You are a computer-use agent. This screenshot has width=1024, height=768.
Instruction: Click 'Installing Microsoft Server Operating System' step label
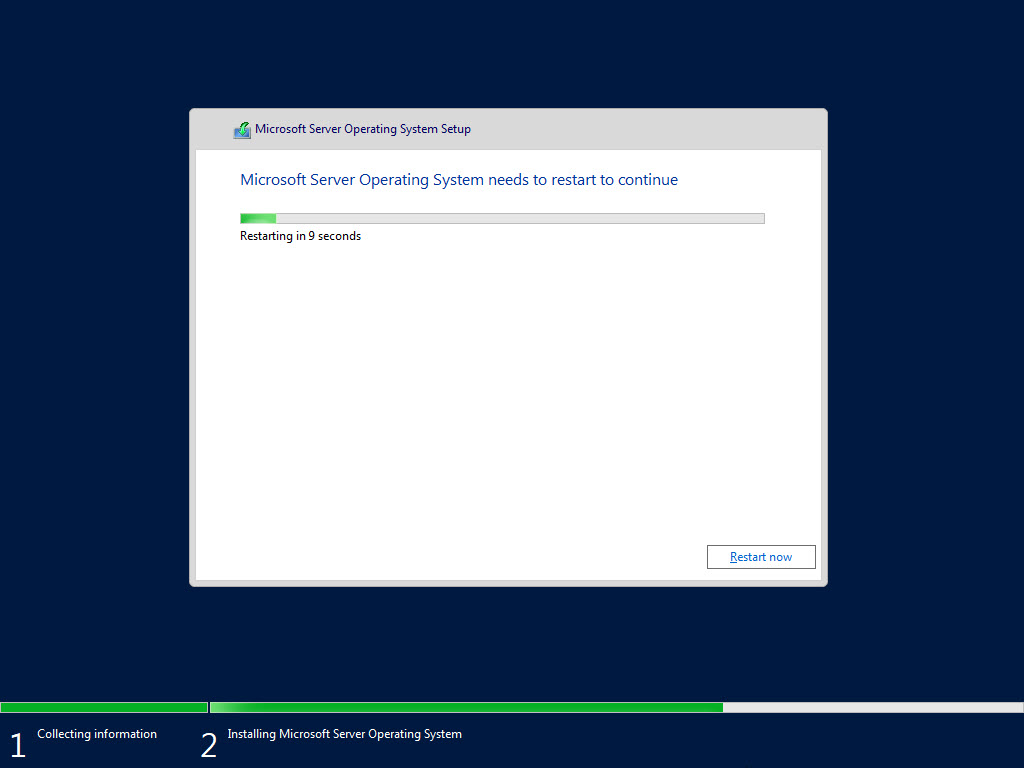coord(345,734)
